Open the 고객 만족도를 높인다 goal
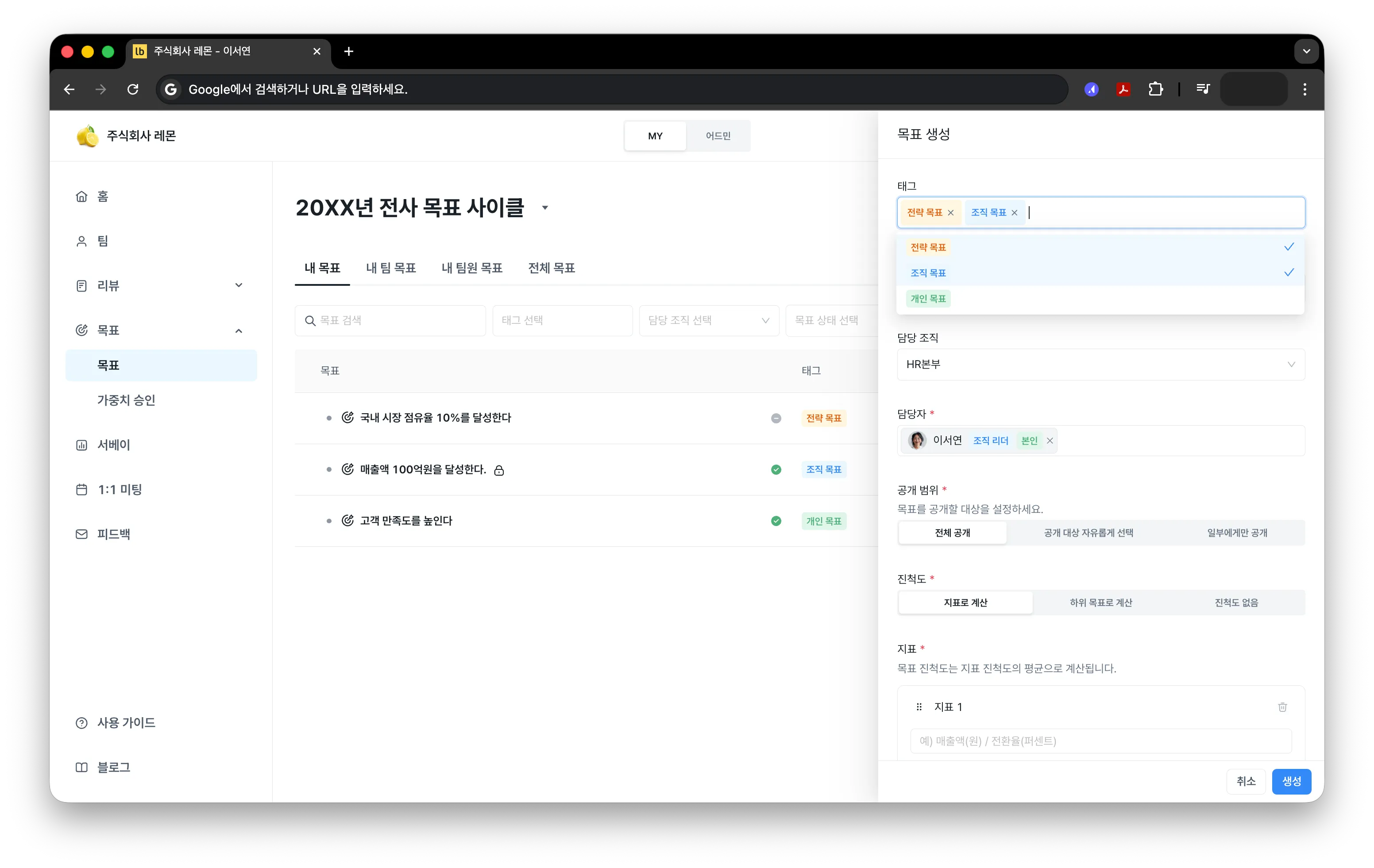Viewport: 1374px width, 868px height. tap(406, 521)
